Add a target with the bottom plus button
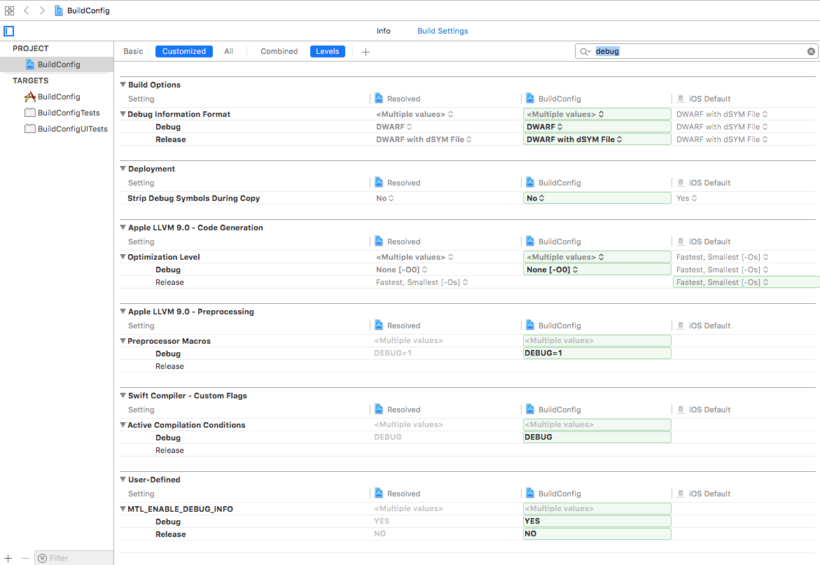 [x=8, y=558]
